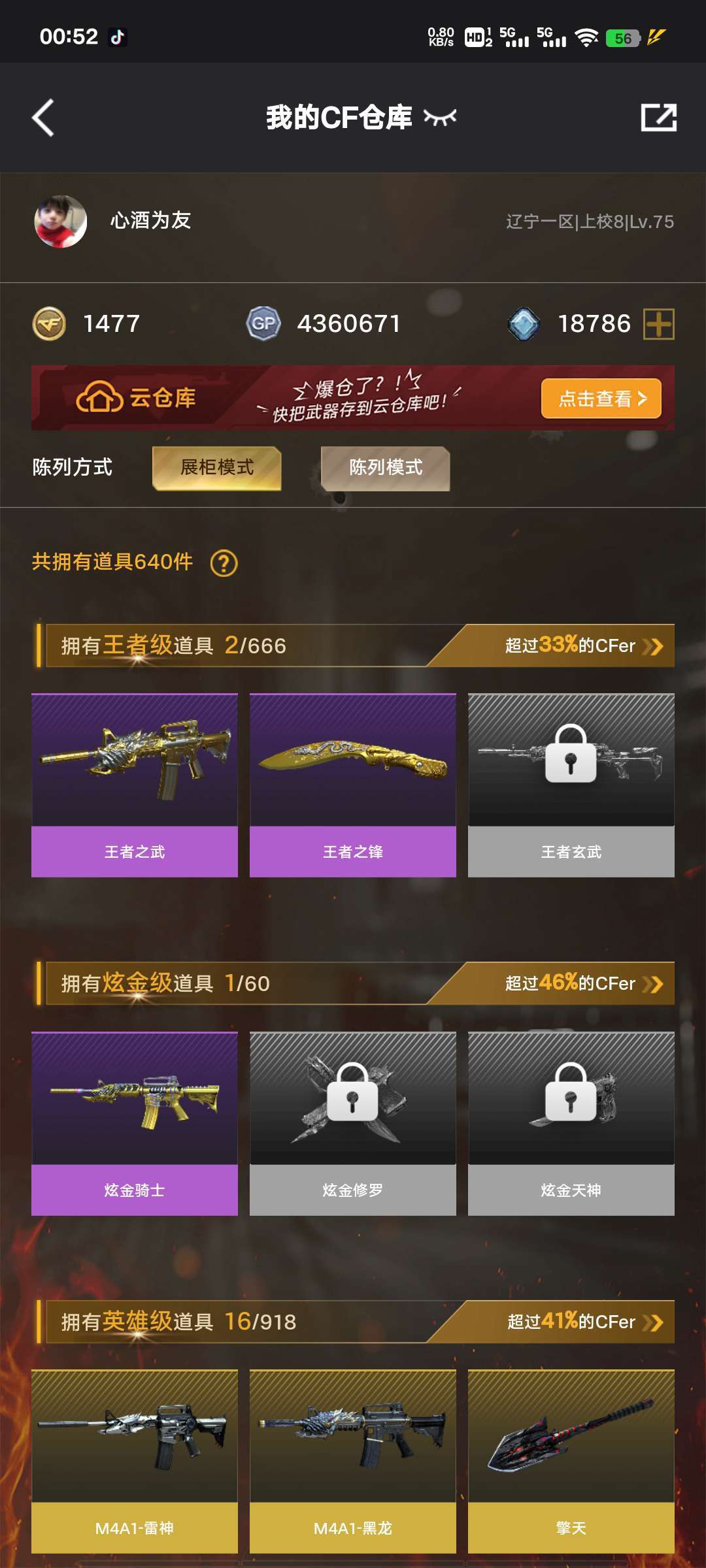This screenshot has height=1568, width=706.
Task: Switch to 展柜模式 display mode
Action: (217, 468)
